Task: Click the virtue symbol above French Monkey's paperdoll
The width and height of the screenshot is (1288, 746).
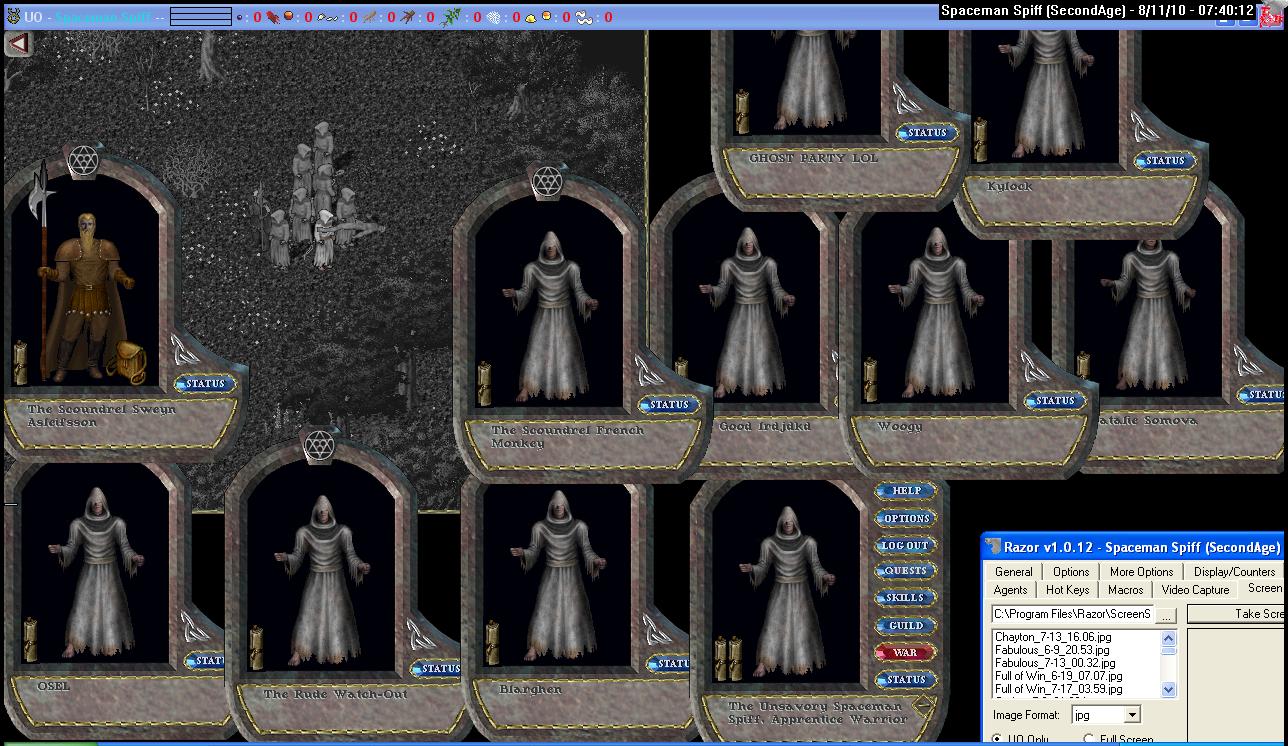Action: [x=547, y=181]
